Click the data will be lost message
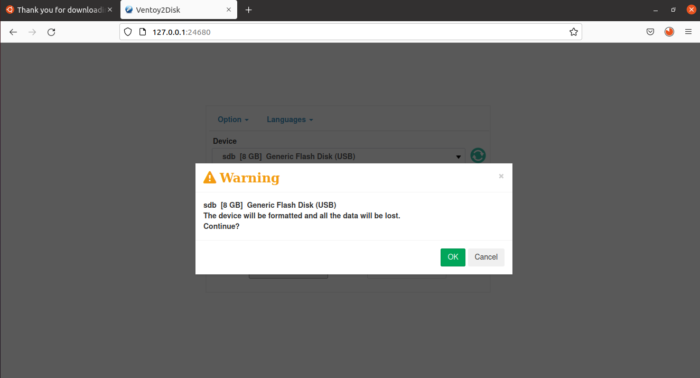 tap(302, 216)
